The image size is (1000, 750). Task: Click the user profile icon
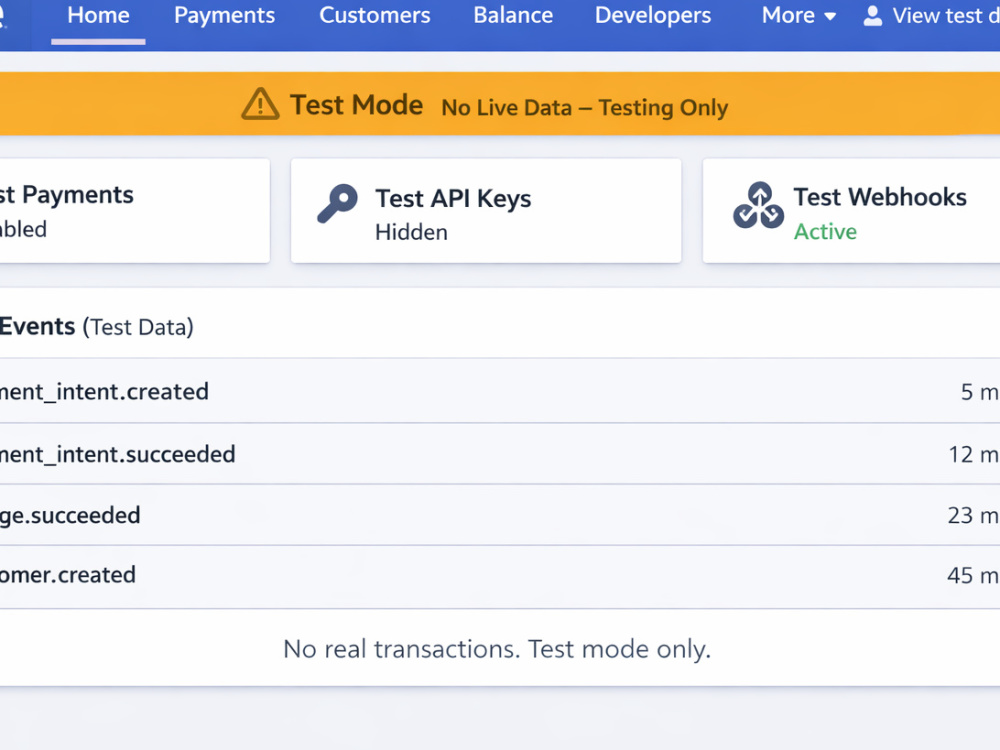[x=872, y=16]
